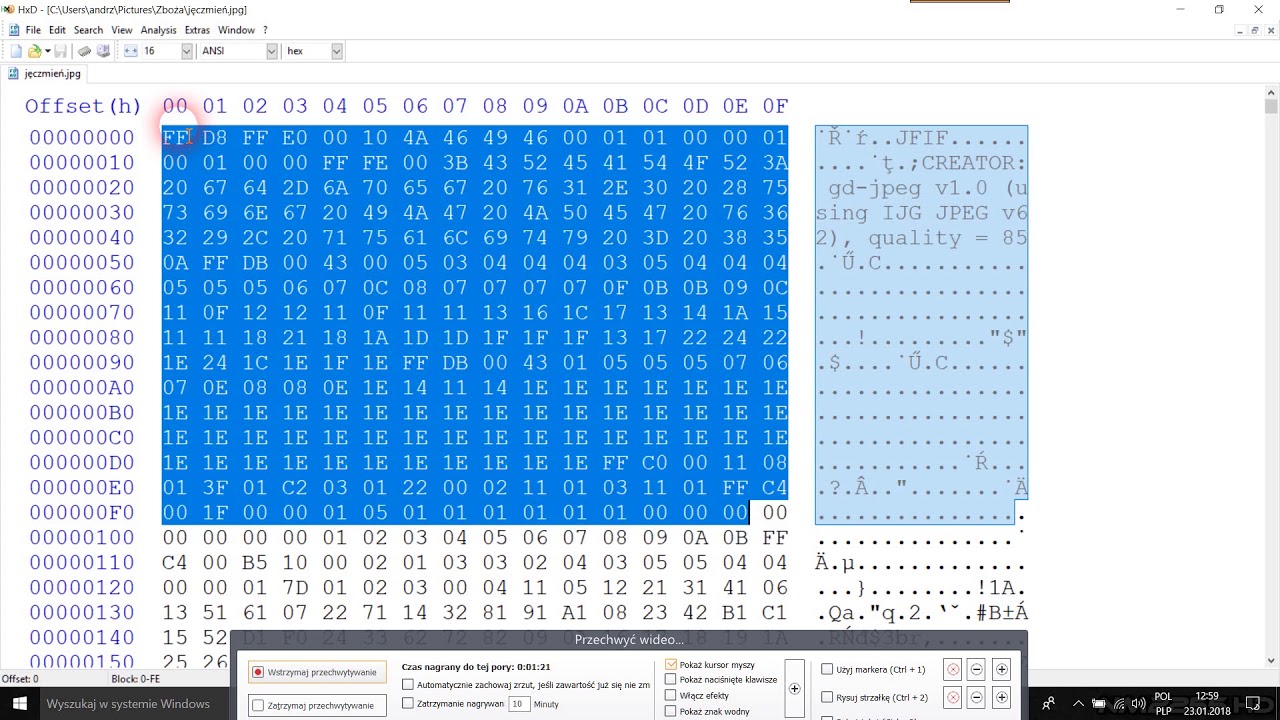Click Wi-Fi network tray icon
The image size is (1280, 720).
coord(1120,704)
